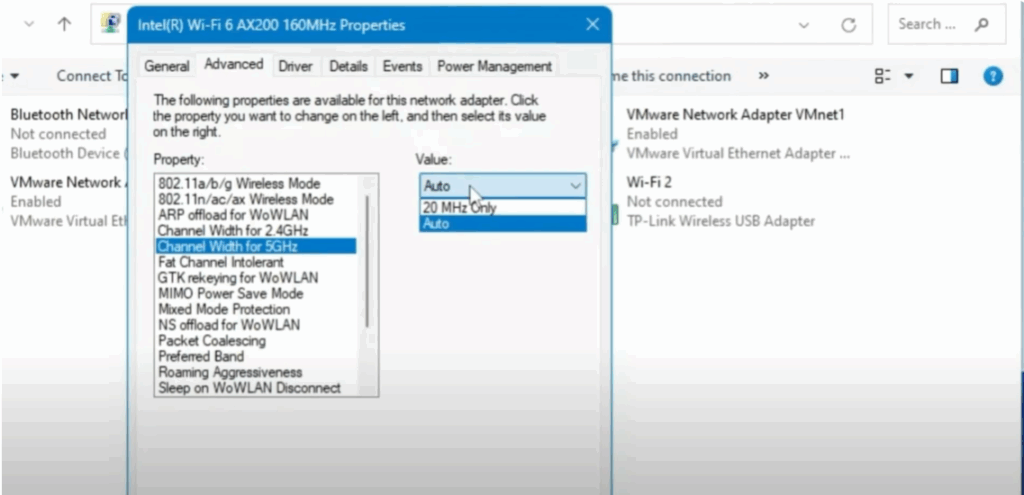
Task: Open Help with the question mark icon
Action: point(993,76)
